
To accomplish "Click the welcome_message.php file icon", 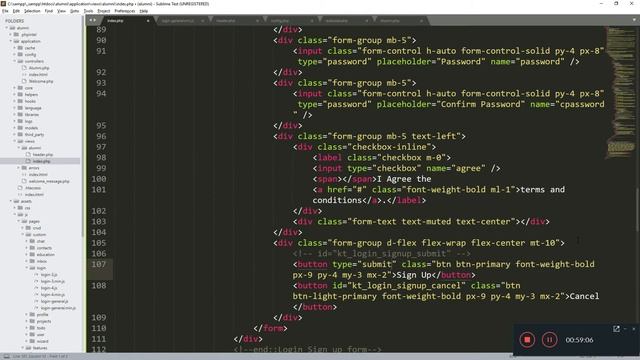I will [24, 181].
